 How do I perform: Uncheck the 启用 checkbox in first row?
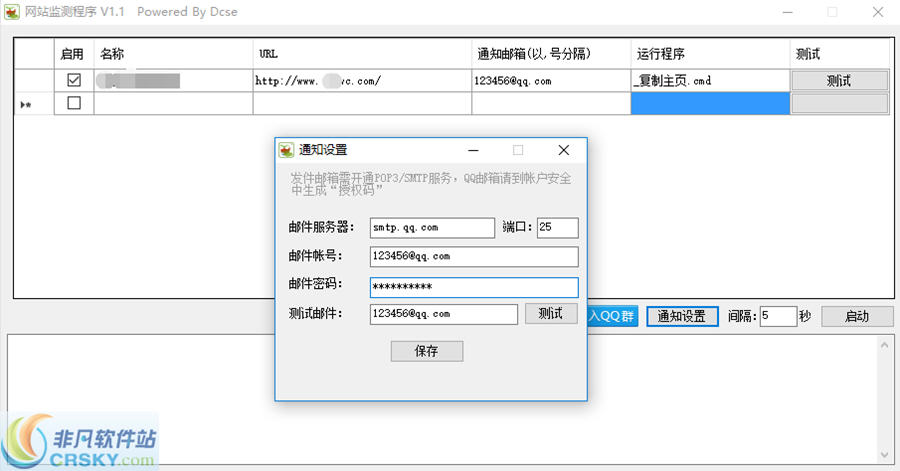click(74, 80)
